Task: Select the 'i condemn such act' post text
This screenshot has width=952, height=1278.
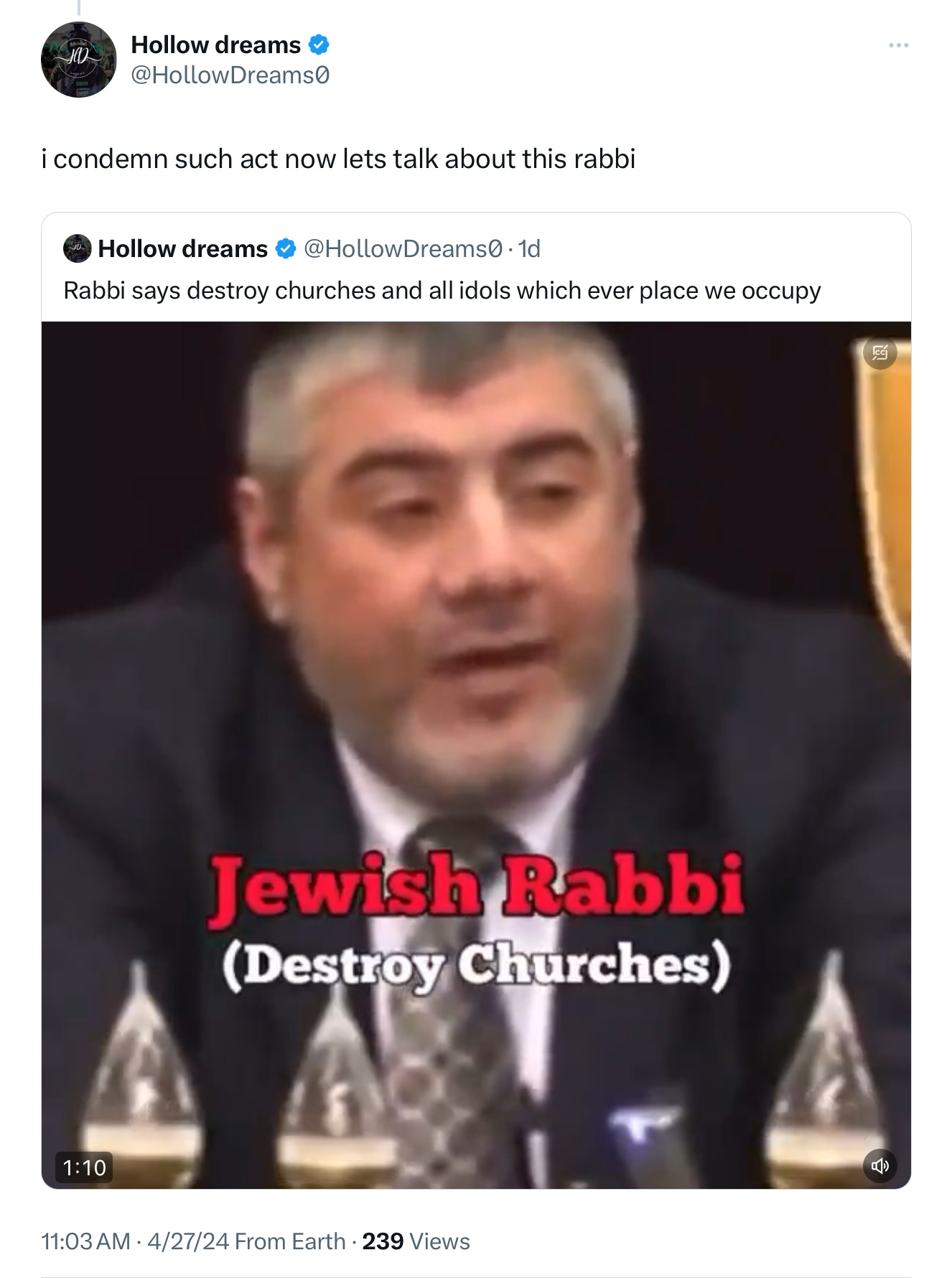Action: pyautogui.click(x=338, y=159)
